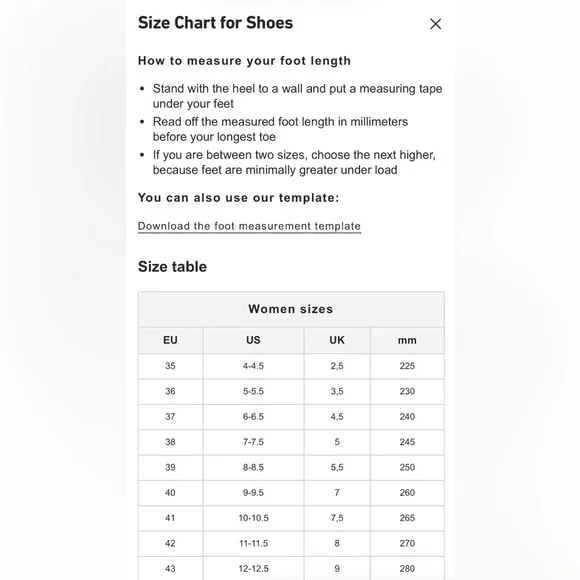
Task: Click UK size 5,5 cell
Action: (x=337, y=468)
